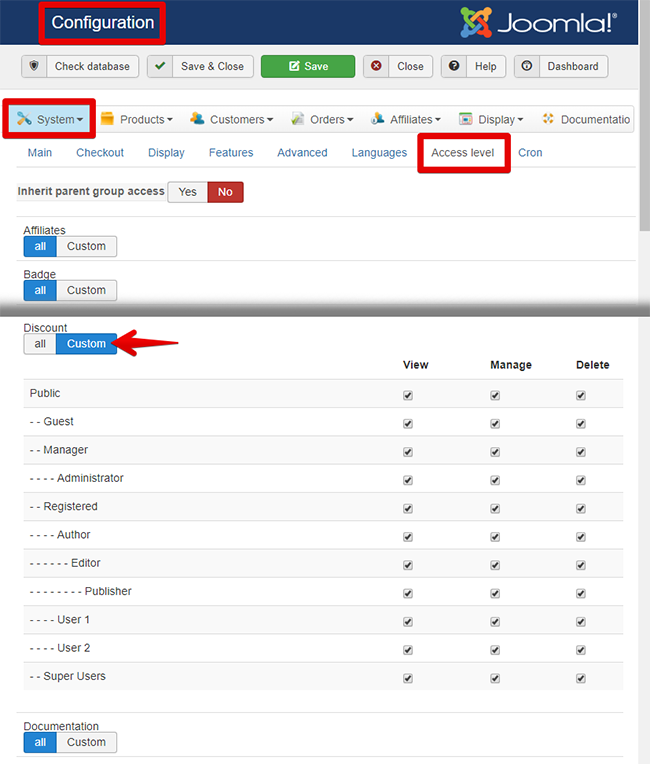650x764 pixels.
Task: Toggle Manage checkbox for Public
Action: click(495, 395)
